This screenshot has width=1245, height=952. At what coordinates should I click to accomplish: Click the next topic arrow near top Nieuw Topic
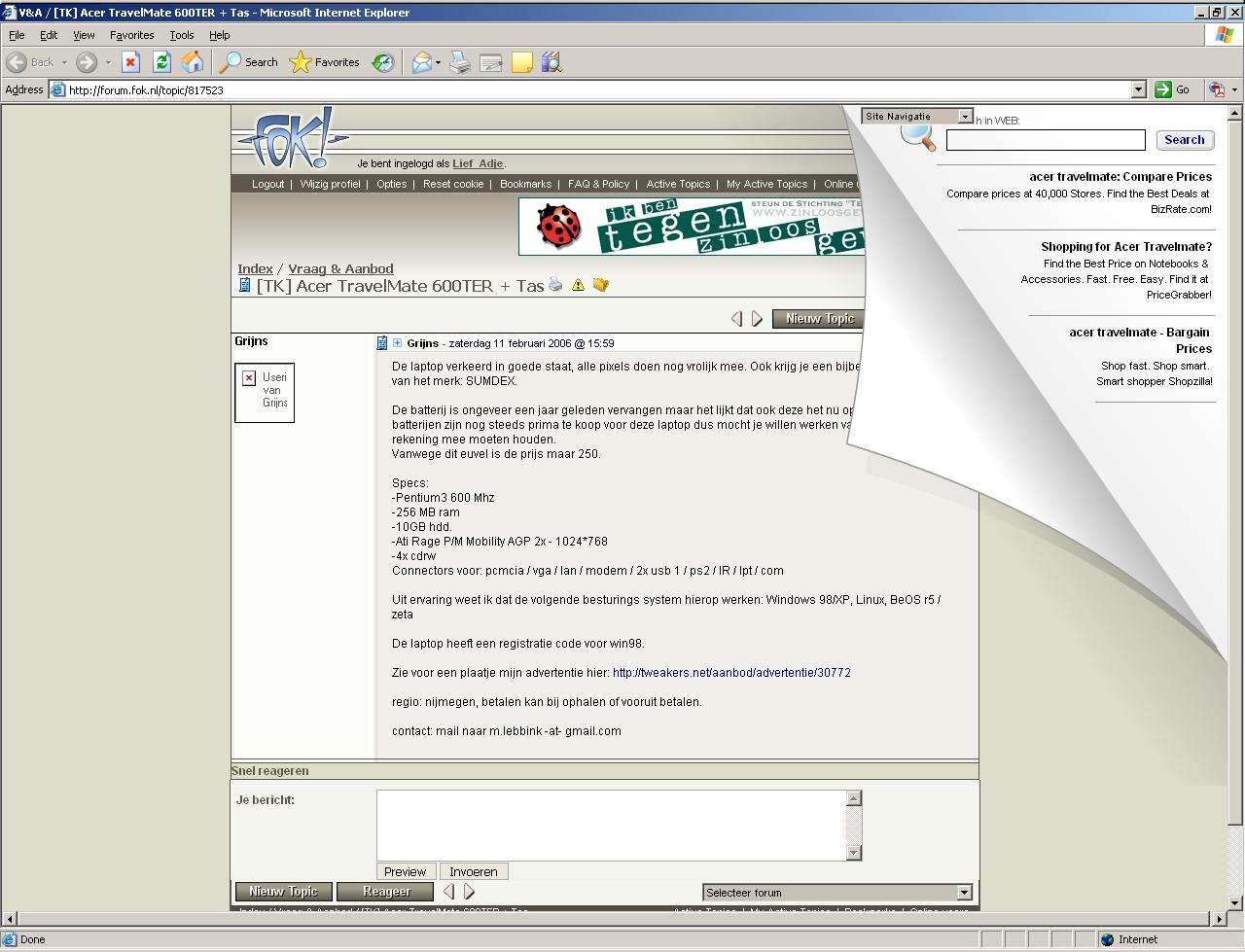click(757, 318)
